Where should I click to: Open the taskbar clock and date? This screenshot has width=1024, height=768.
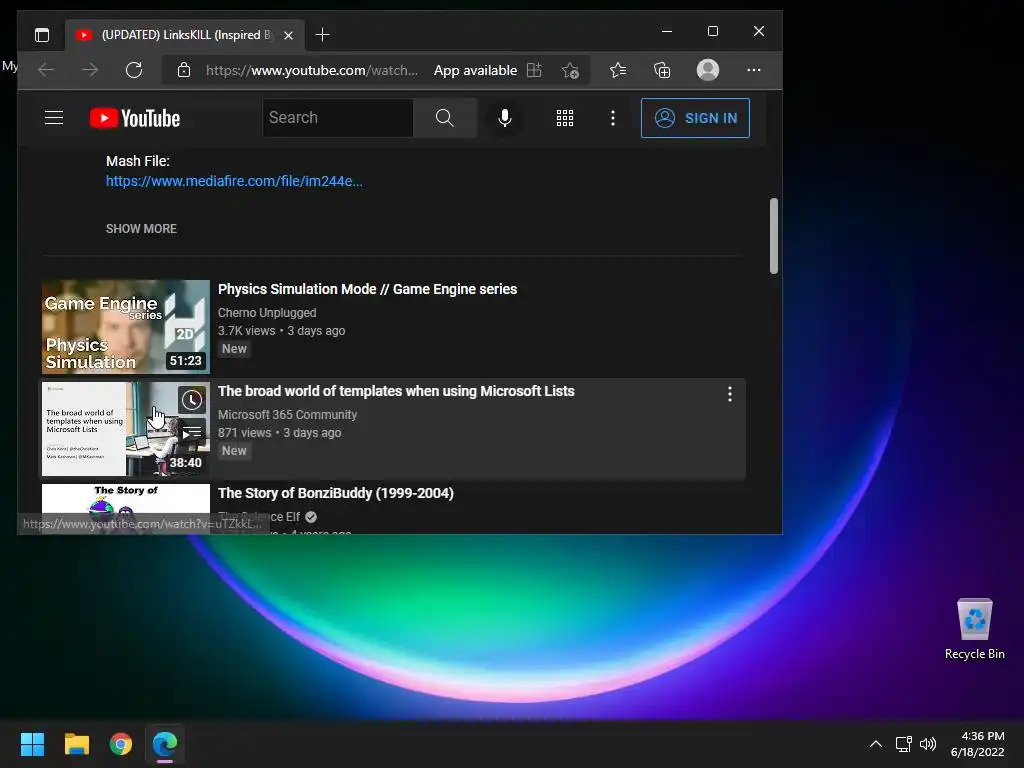click(x=977, y=744)
